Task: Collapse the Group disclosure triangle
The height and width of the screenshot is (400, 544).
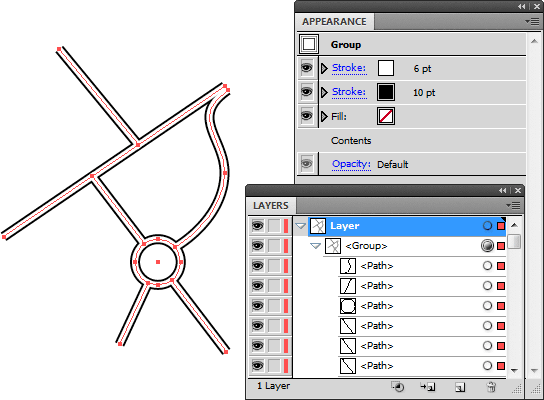Action: pos(315,246)
